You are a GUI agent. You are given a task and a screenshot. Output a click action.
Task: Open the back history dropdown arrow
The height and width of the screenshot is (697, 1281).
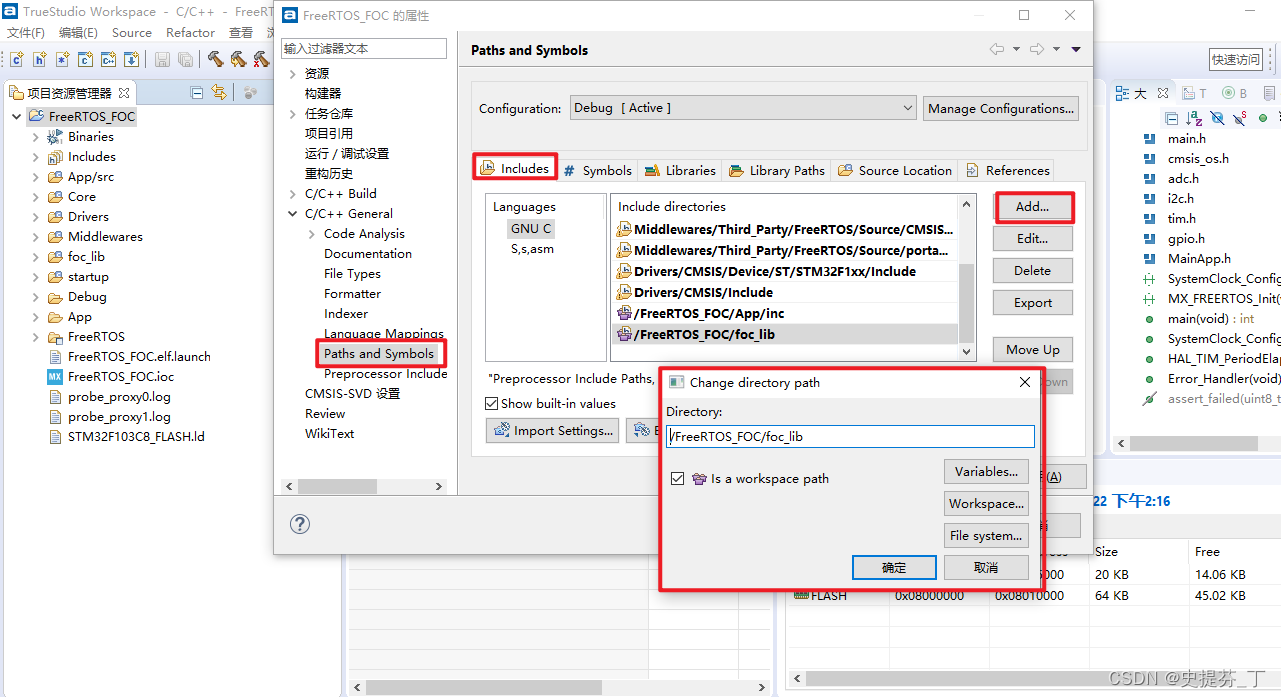pyautogui.click(x=1016, y=49)
